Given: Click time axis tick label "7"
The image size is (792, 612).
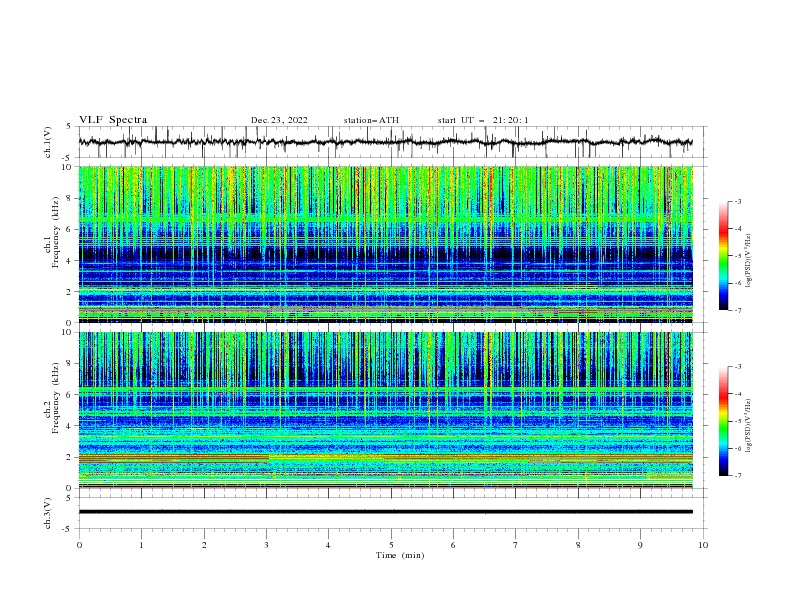Looking at the screenshot, I should [516, 545].
